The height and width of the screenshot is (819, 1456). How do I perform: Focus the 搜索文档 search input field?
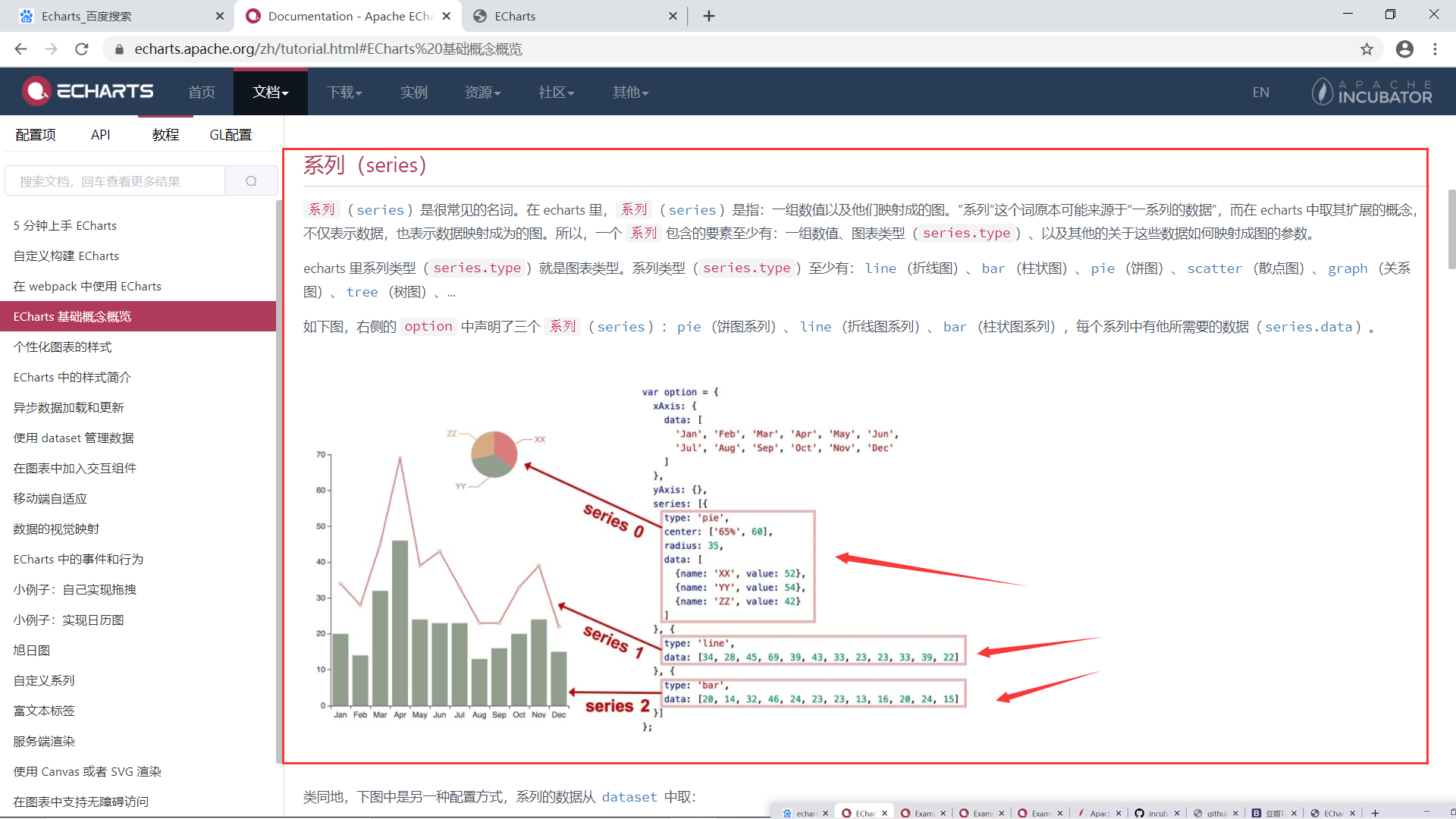coord(115,181)
